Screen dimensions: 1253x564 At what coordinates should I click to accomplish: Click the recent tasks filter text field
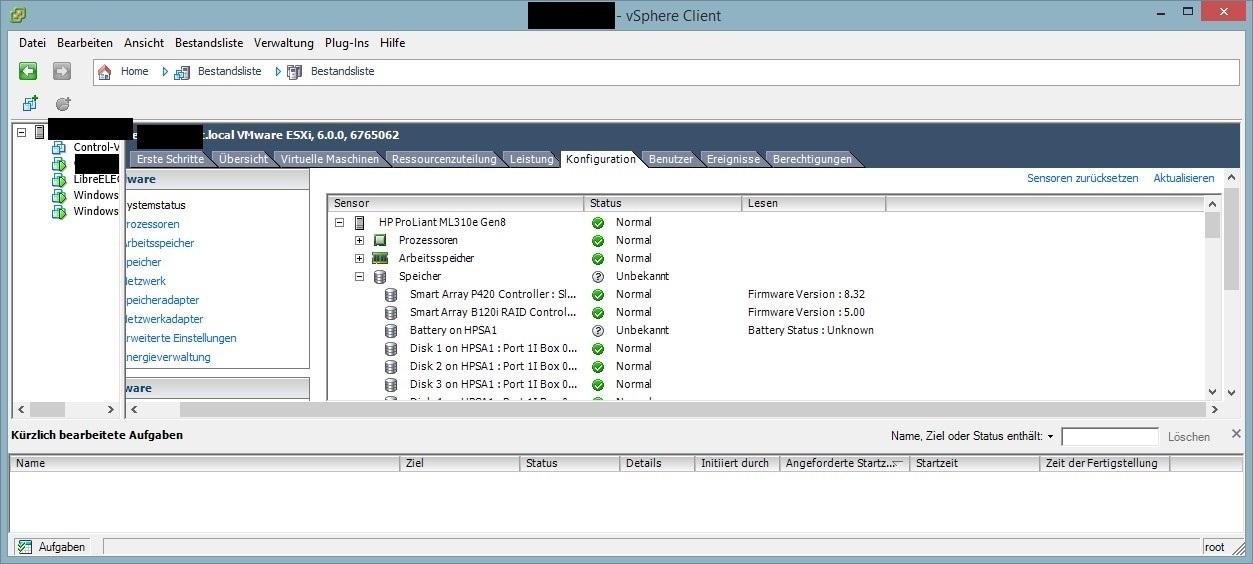click(1109, 437)
